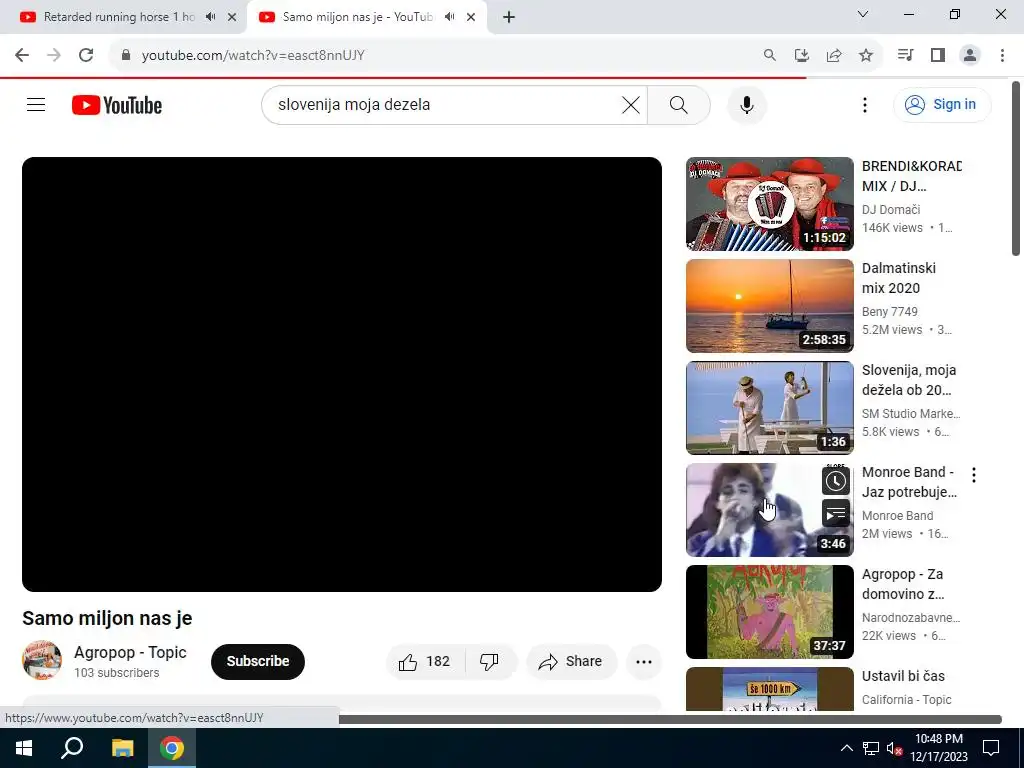Viewport: 1024px width, 768px height.
Task: Go back in browser history
Action: [x=22, y=56]
